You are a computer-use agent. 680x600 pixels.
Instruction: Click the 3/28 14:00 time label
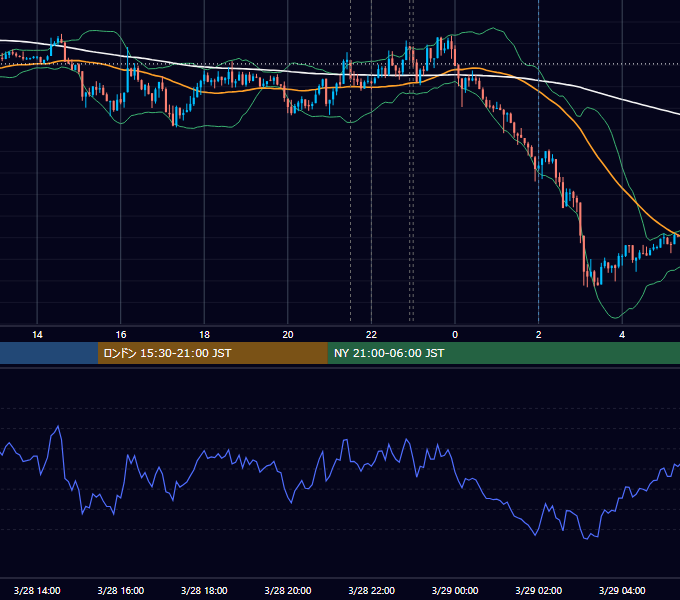pos(37,590)
